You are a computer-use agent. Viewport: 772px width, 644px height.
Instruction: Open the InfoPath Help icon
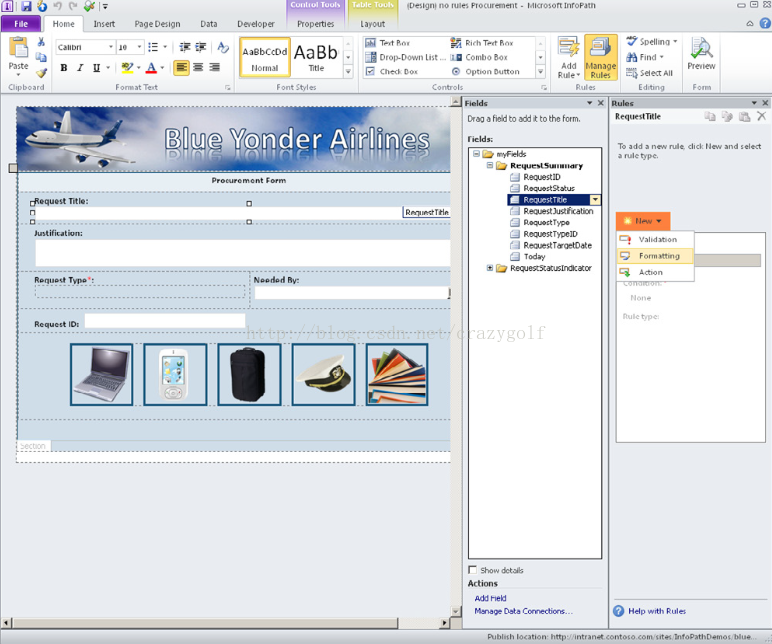pyautogui.click(x=765, y=23)
